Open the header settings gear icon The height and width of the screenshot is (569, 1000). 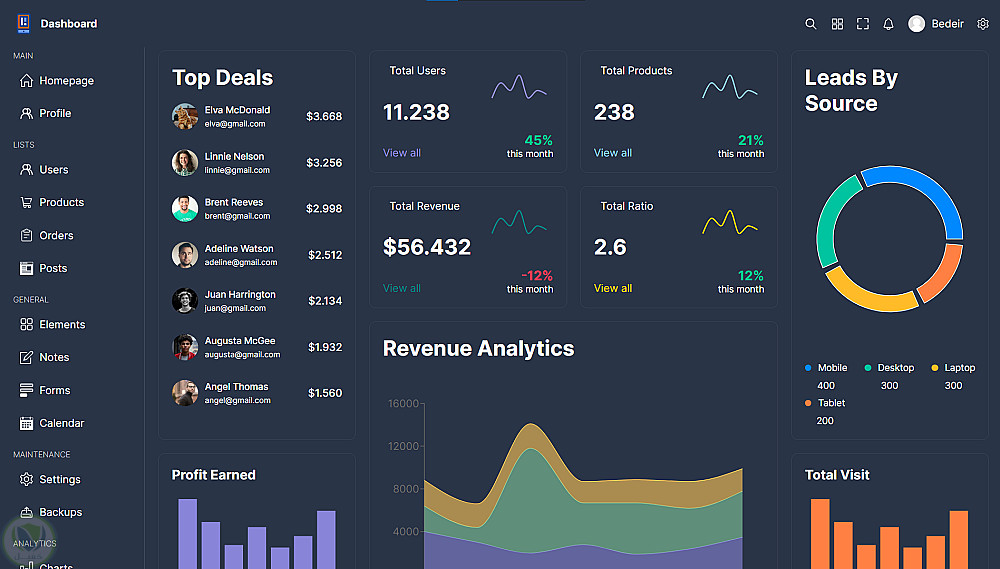983,24
